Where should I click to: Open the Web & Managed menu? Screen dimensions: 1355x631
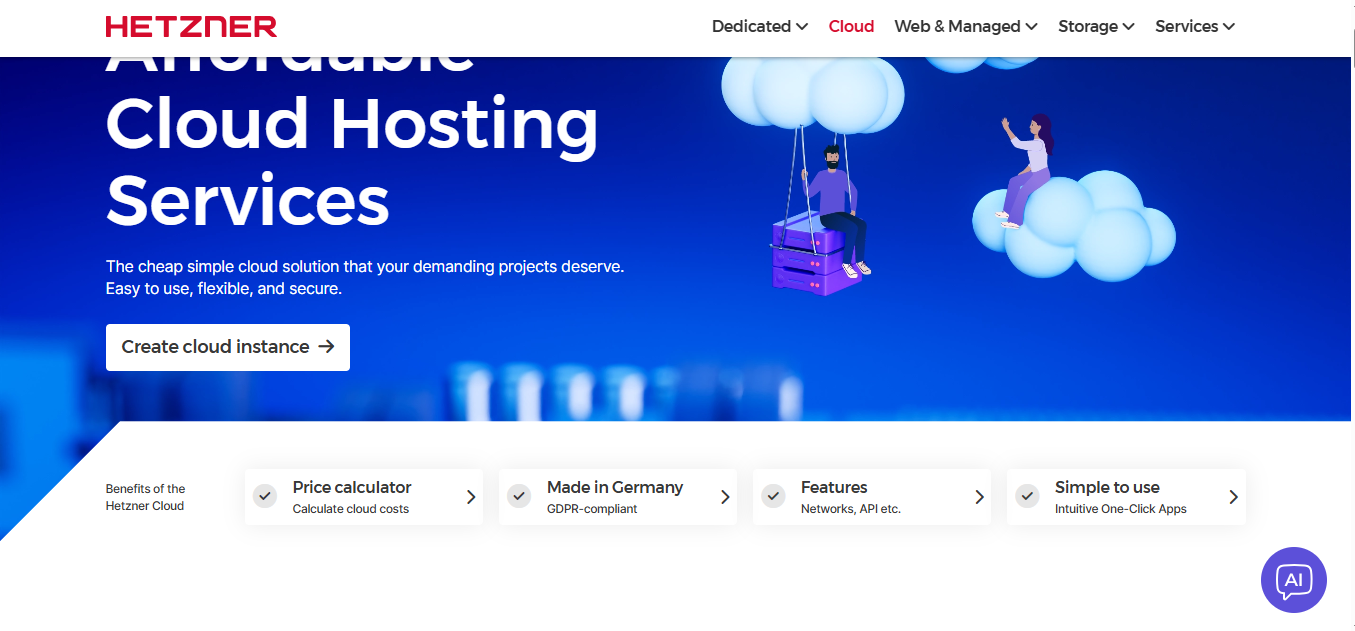pyautogui.click(x=966, y=27)
